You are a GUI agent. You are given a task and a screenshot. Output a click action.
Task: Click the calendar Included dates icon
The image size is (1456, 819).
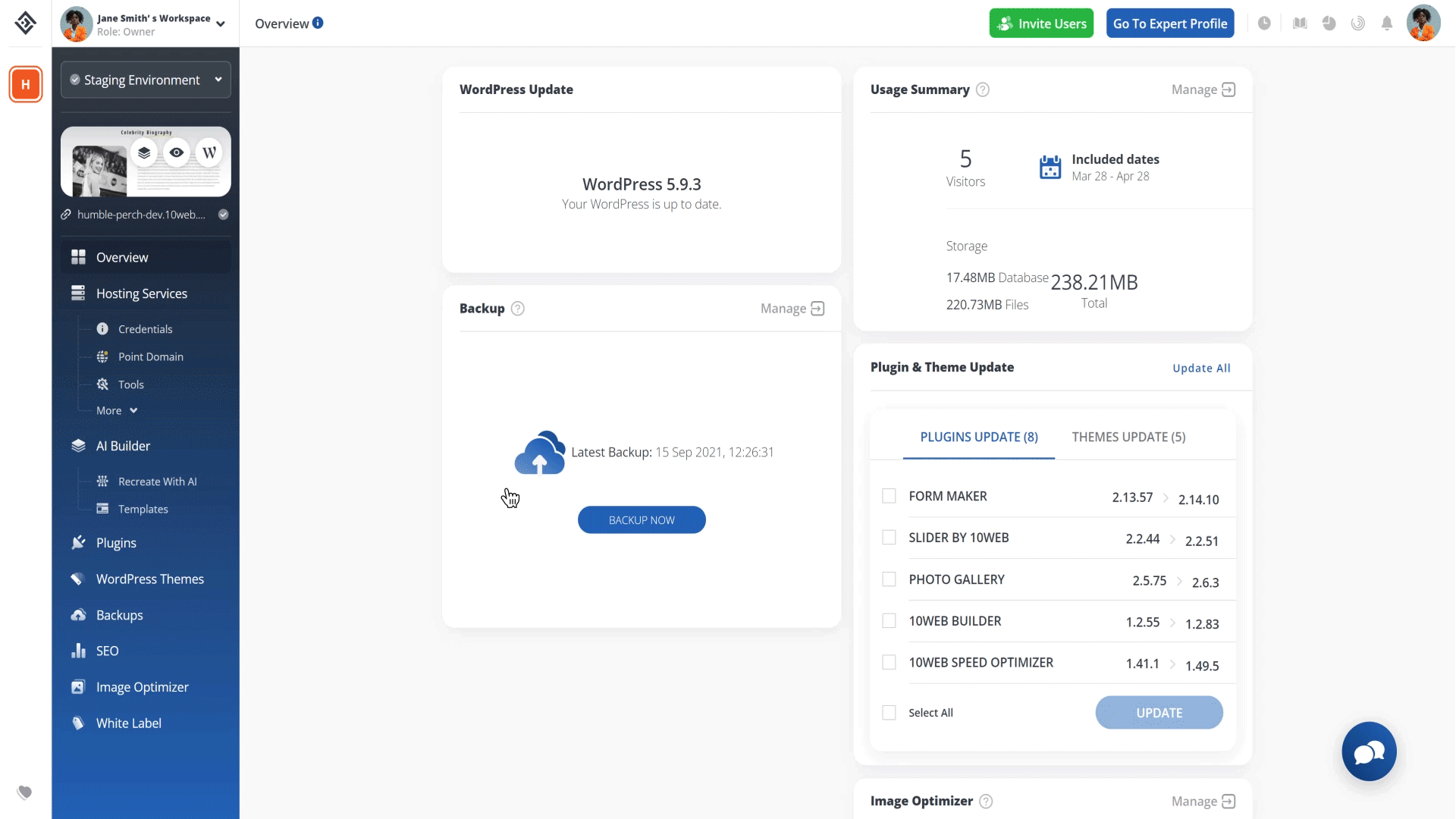pos(1050,167)
